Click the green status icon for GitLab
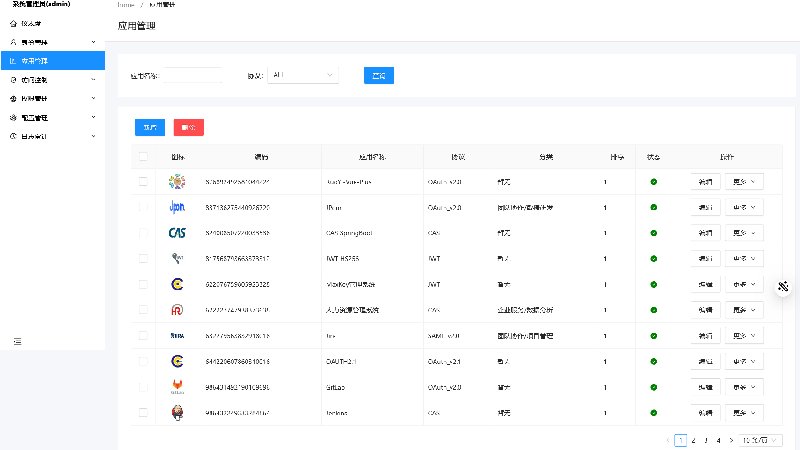Image resolution: width=800 pixels, height=450 pixels. (x=654, y=387)
